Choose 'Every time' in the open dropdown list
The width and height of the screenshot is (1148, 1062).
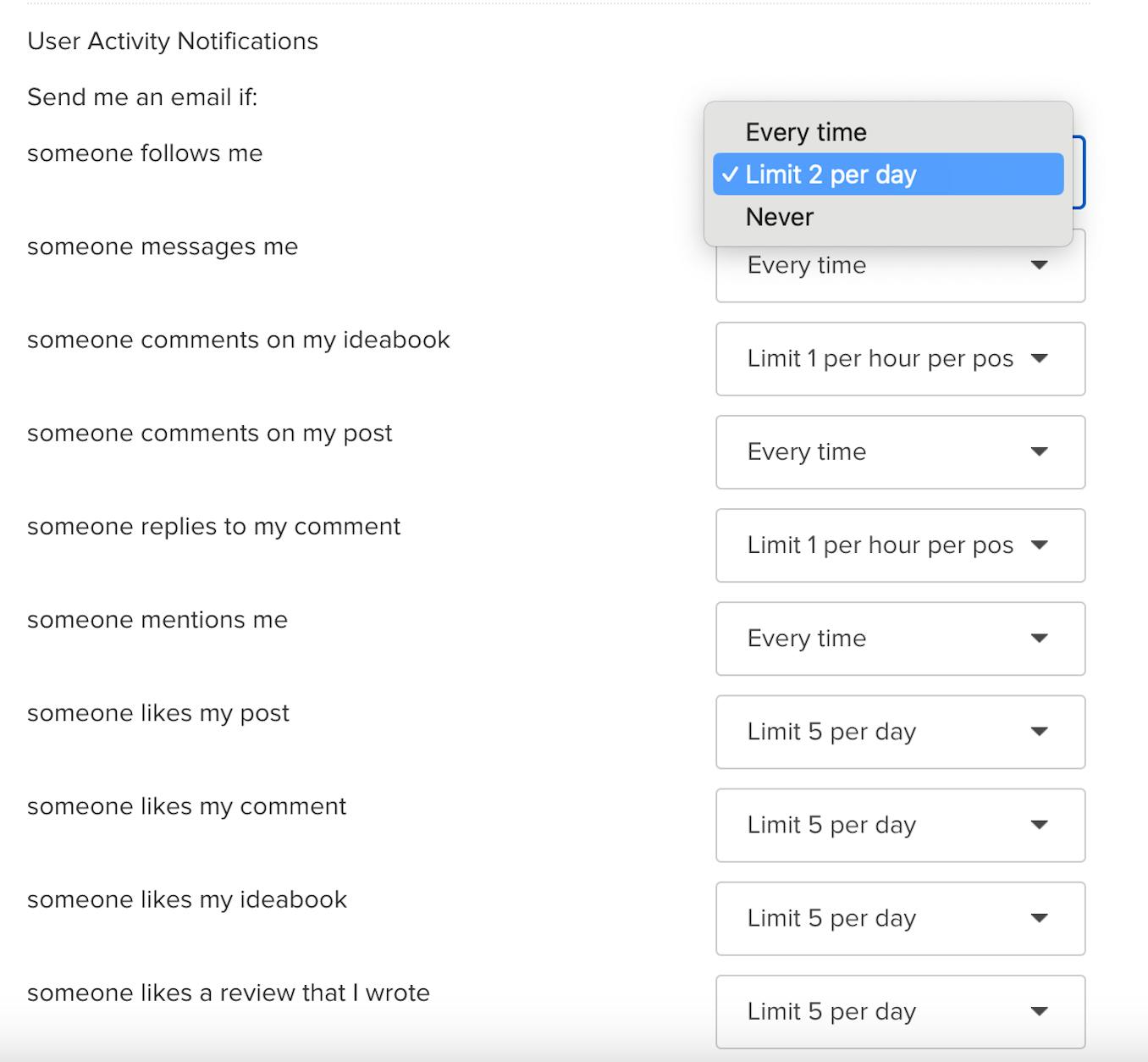(888, 132)
